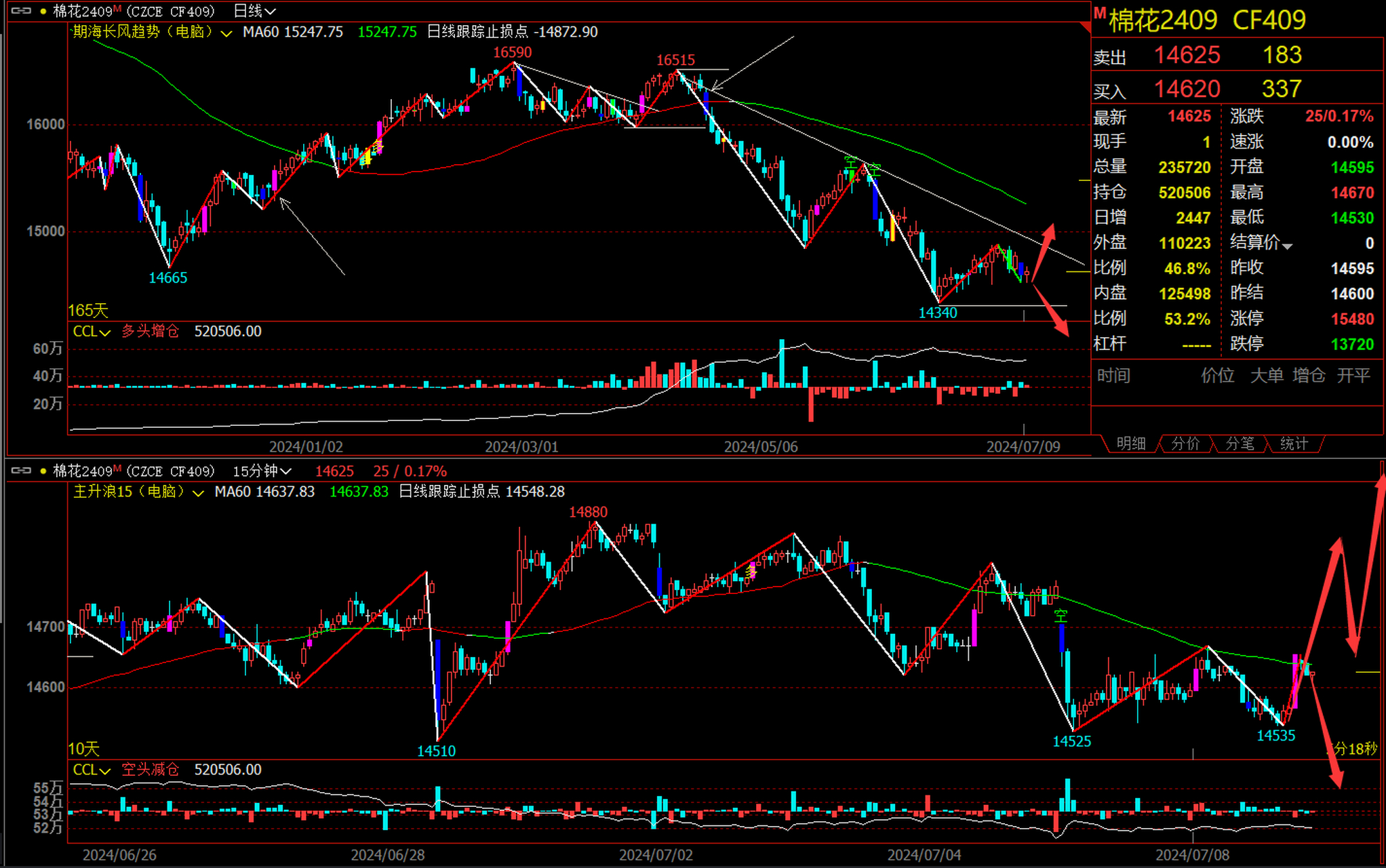Click the 空头减仓 label in 15-minute CCL panel
This screenshot has height=868, width=1386.
[x=150, y=770]
